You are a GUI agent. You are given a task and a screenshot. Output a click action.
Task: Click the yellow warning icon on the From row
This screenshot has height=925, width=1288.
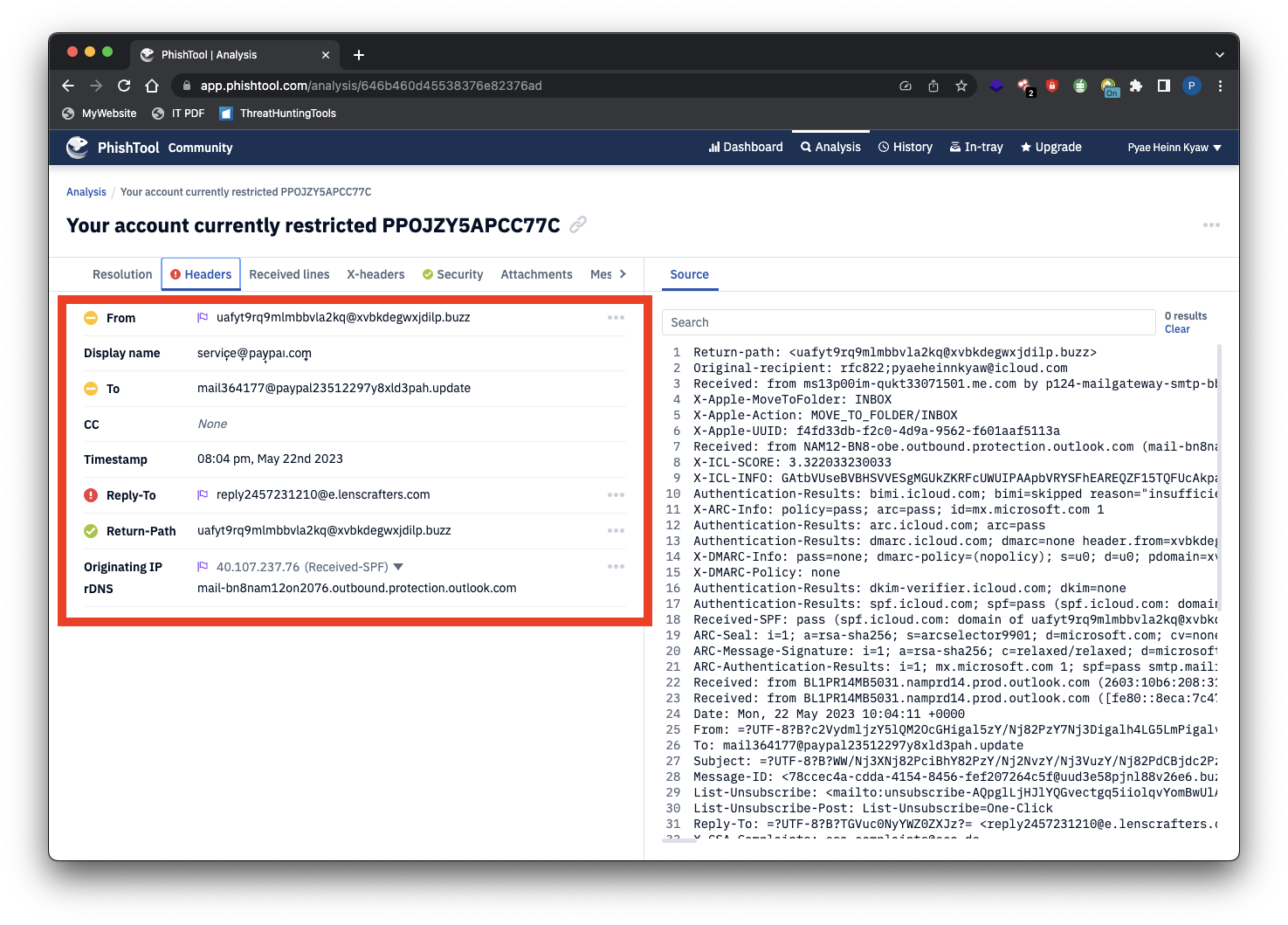click(91, 318)
